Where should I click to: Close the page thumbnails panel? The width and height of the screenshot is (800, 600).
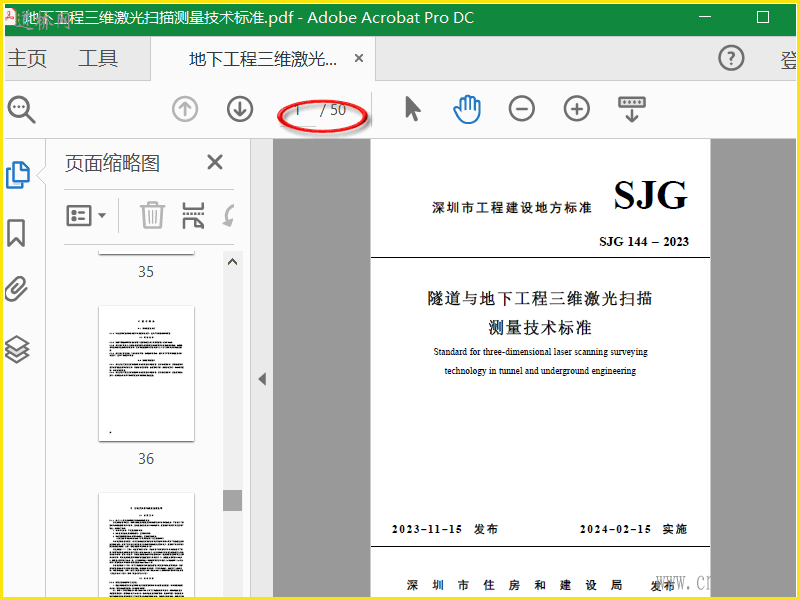tap(215, 162)
